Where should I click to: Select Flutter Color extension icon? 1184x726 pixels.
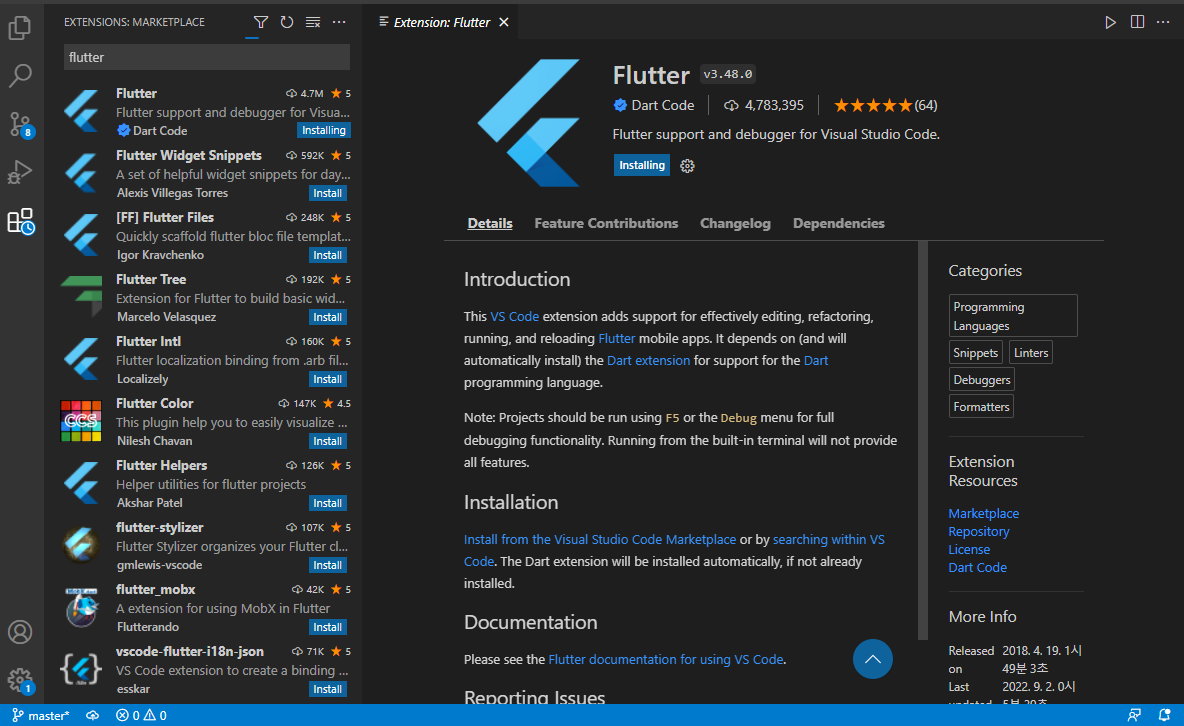[x=81, y=422]
